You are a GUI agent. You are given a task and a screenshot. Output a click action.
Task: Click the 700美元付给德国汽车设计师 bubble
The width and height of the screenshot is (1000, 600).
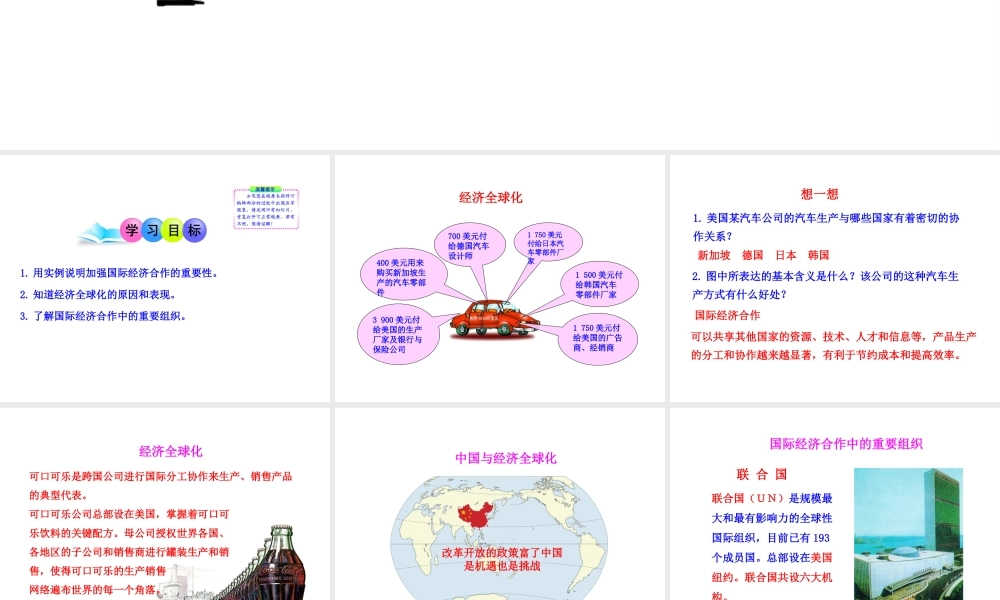pos(469,245)
